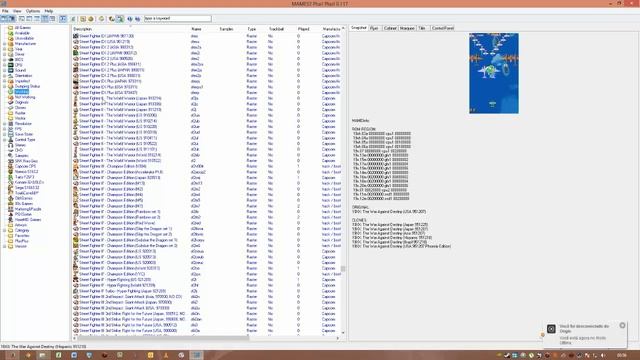The width and height of the screenshot is (640, 360).
Task: Expand the Save State tree node
Action: pos(4,134)
